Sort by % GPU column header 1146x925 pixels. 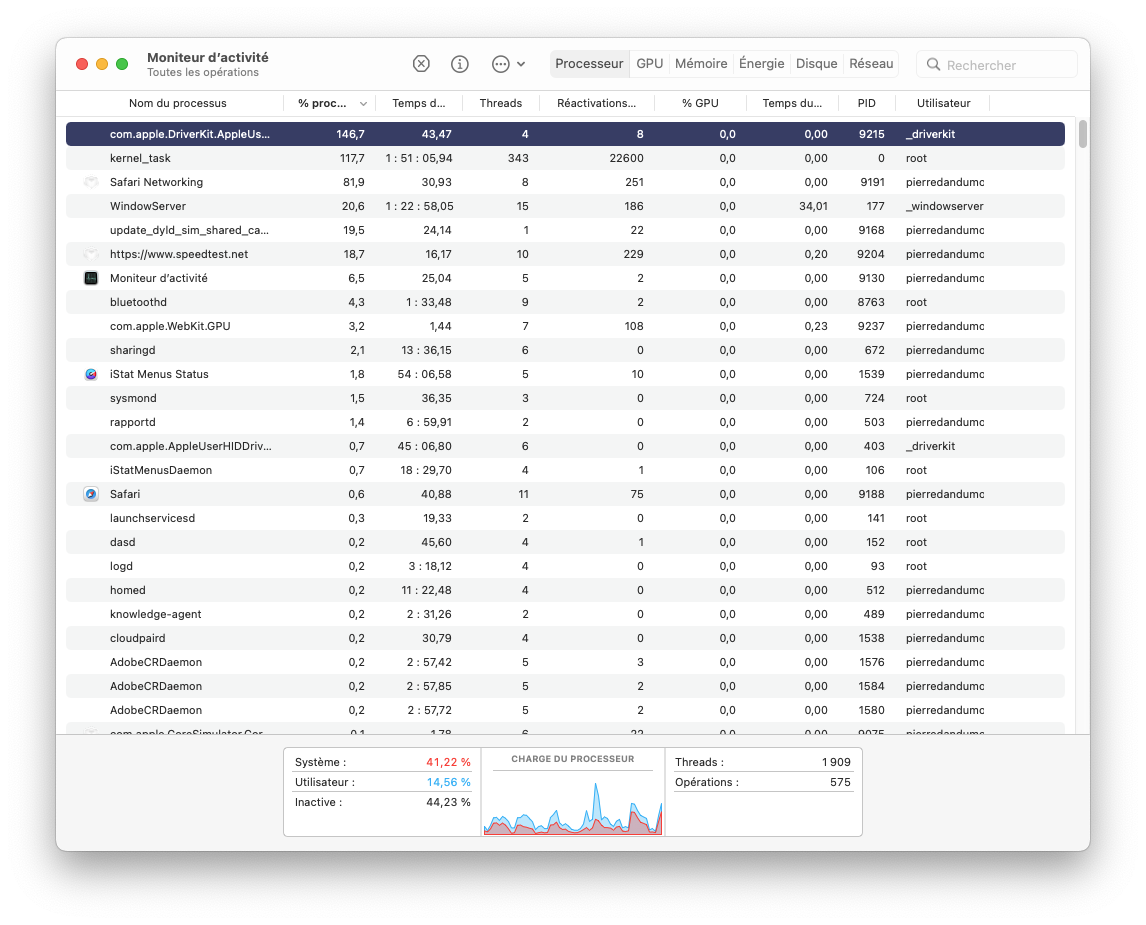[700, 104]
